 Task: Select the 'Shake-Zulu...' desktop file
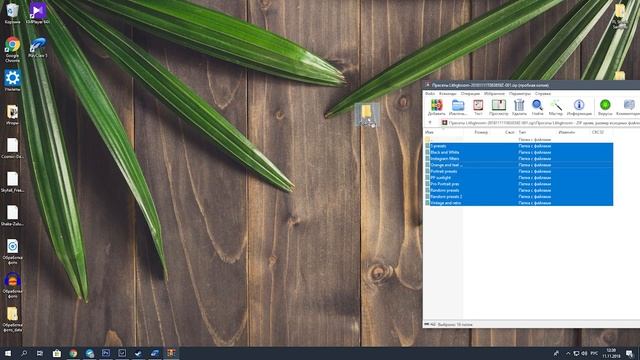[12, 216]
